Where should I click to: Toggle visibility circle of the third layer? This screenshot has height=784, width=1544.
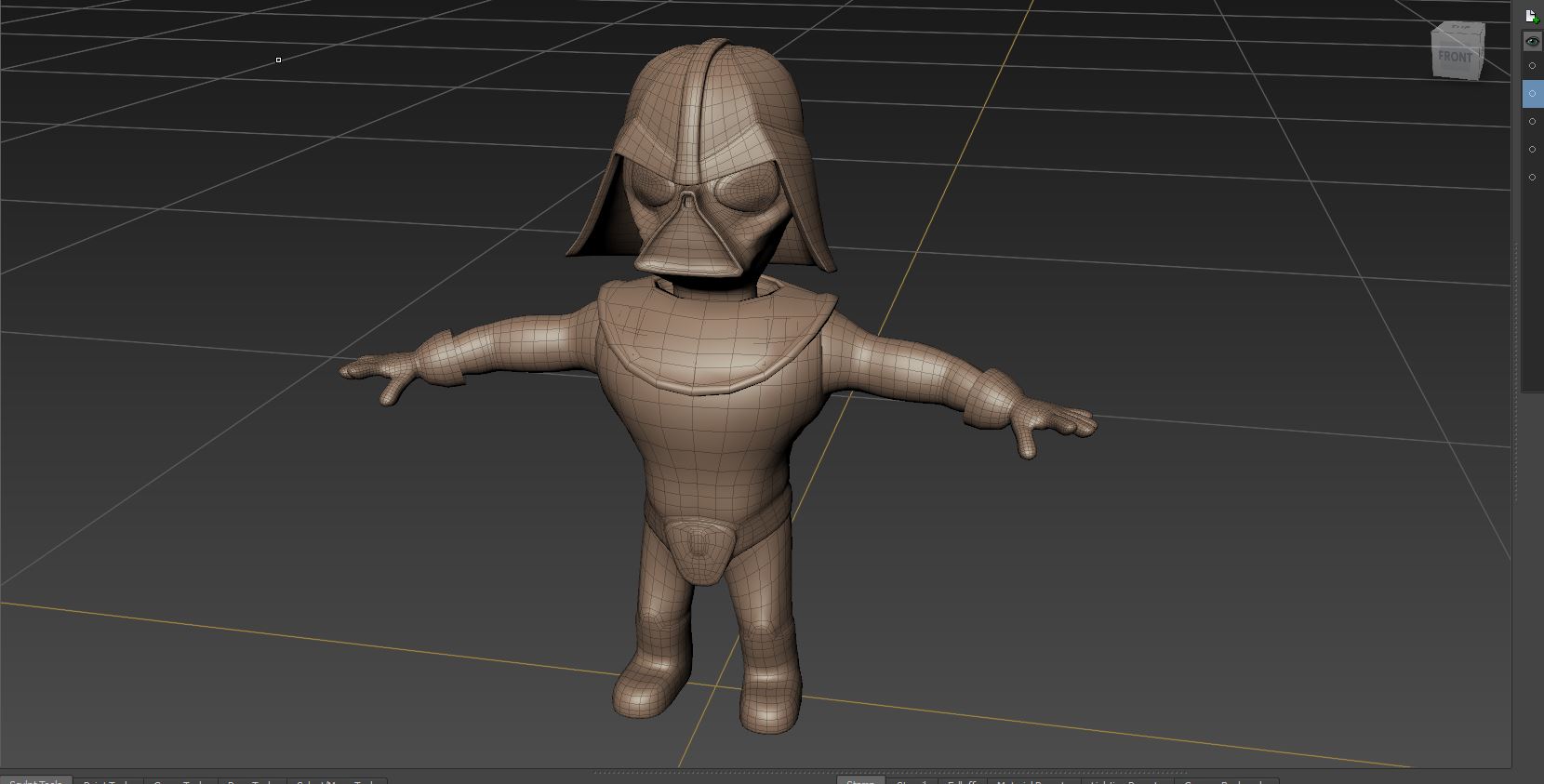click(x=1532, y=122)
